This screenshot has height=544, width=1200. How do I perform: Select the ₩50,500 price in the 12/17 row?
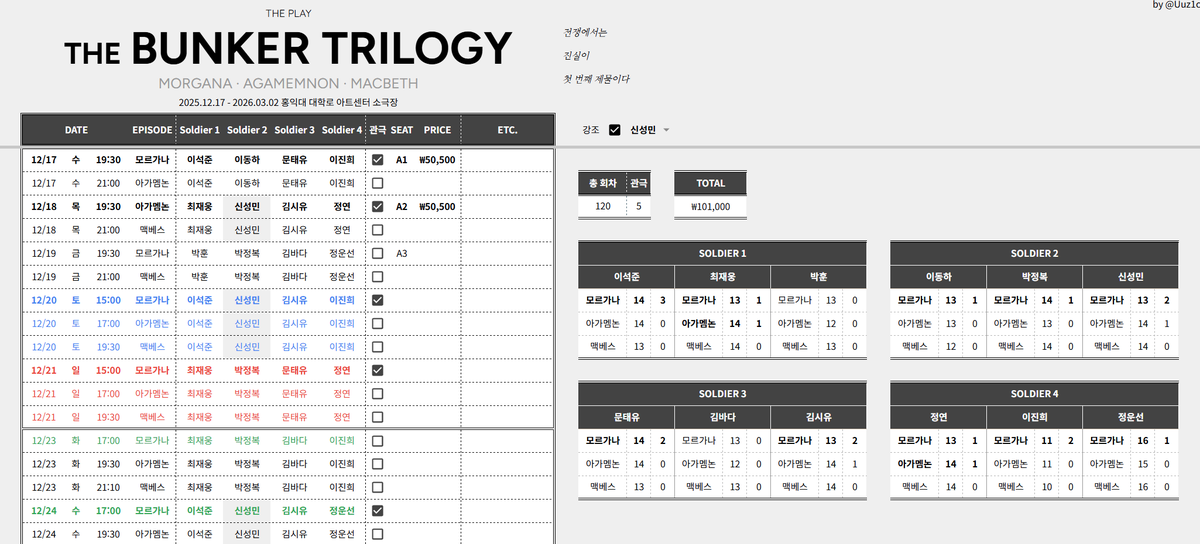point(437,160)
